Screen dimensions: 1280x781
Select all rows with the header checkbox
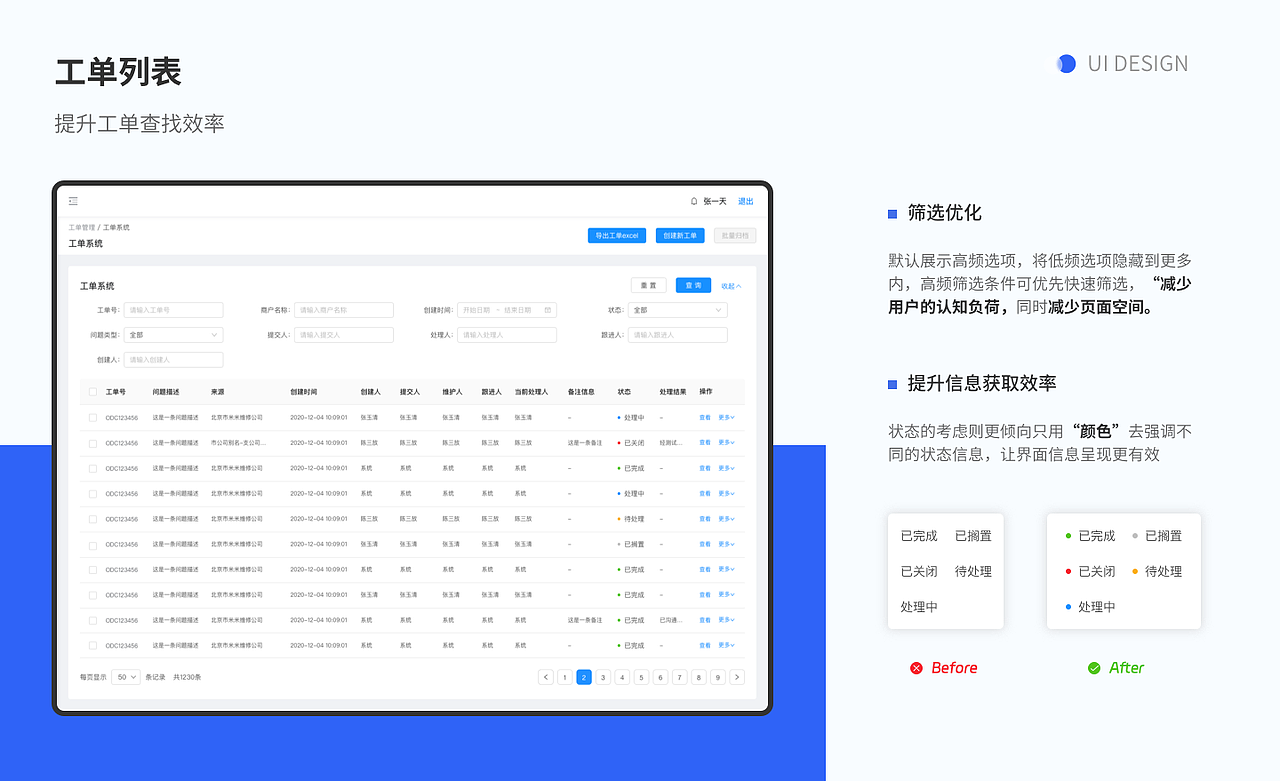(91, 392)
